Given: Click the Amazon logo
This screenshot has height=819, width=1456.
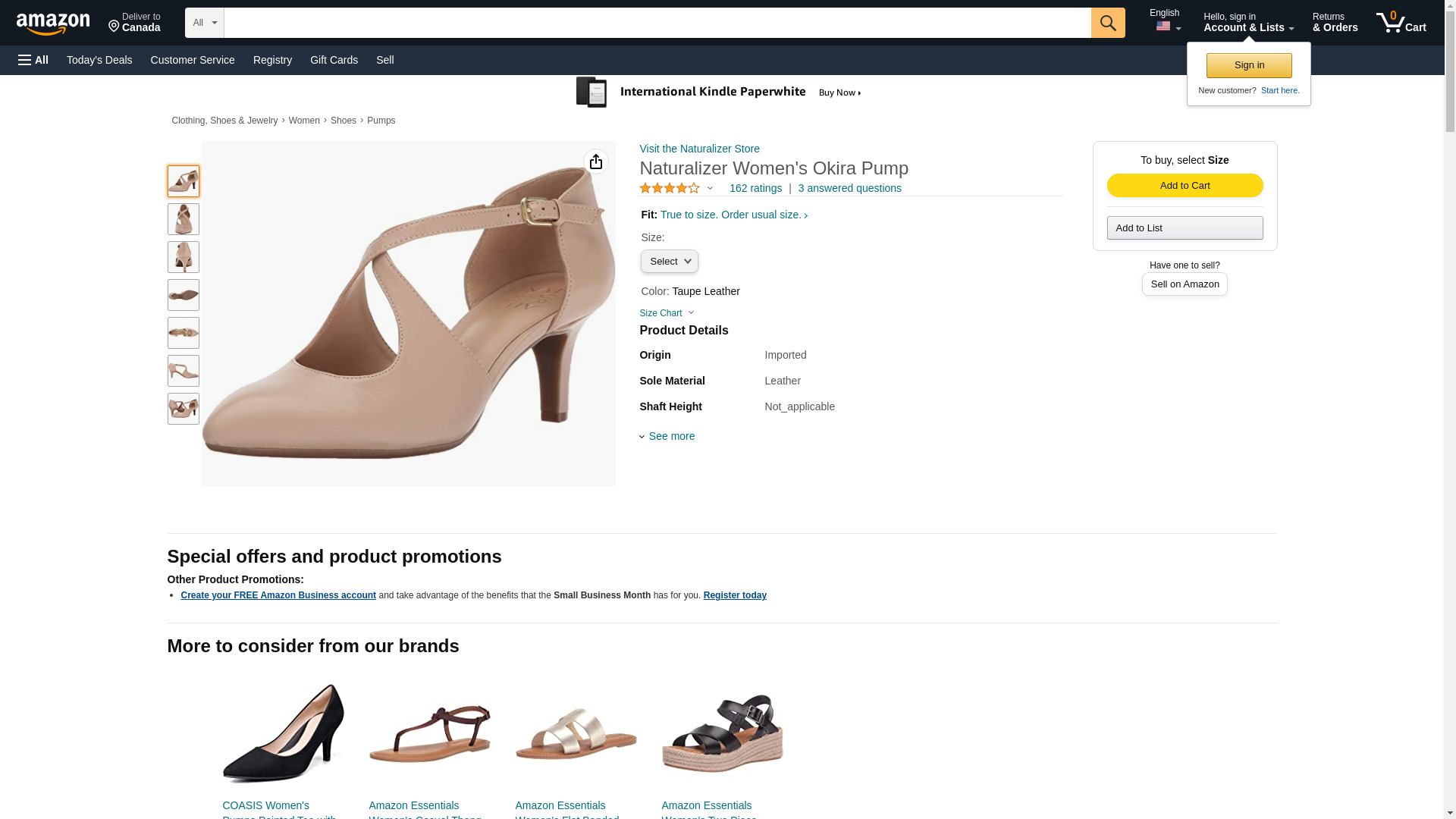Looking at the screenshot, I should coord(53,24).
